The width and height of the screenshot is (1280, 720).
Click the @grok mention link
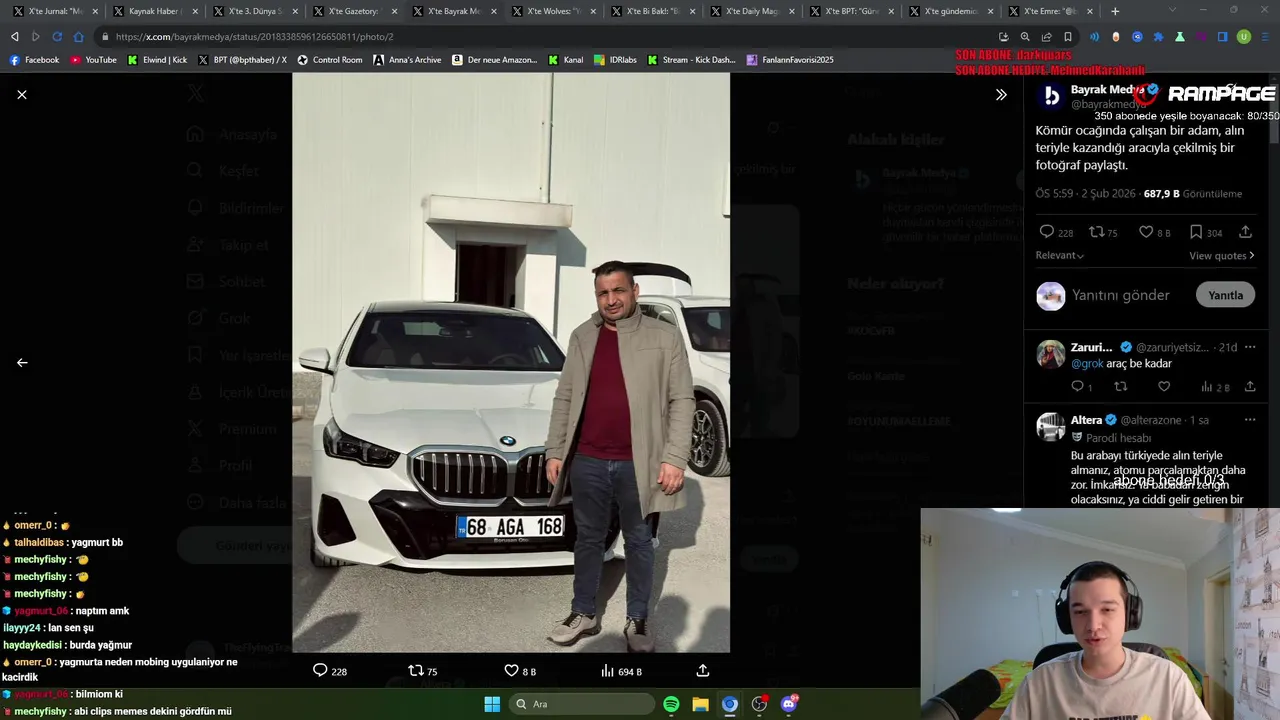coord(1087,364)
